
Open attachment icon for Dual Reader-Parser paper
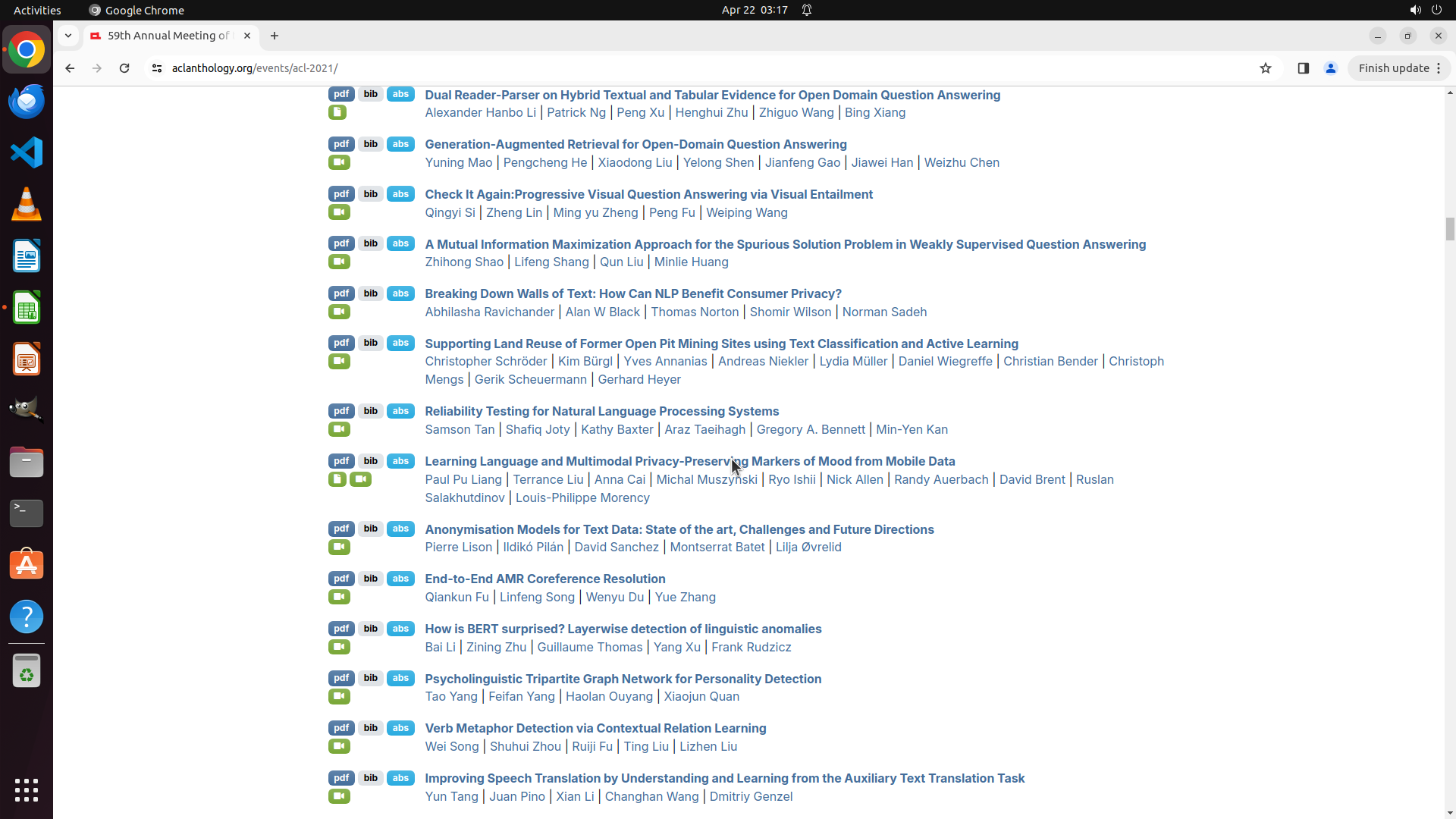(337, 113)
